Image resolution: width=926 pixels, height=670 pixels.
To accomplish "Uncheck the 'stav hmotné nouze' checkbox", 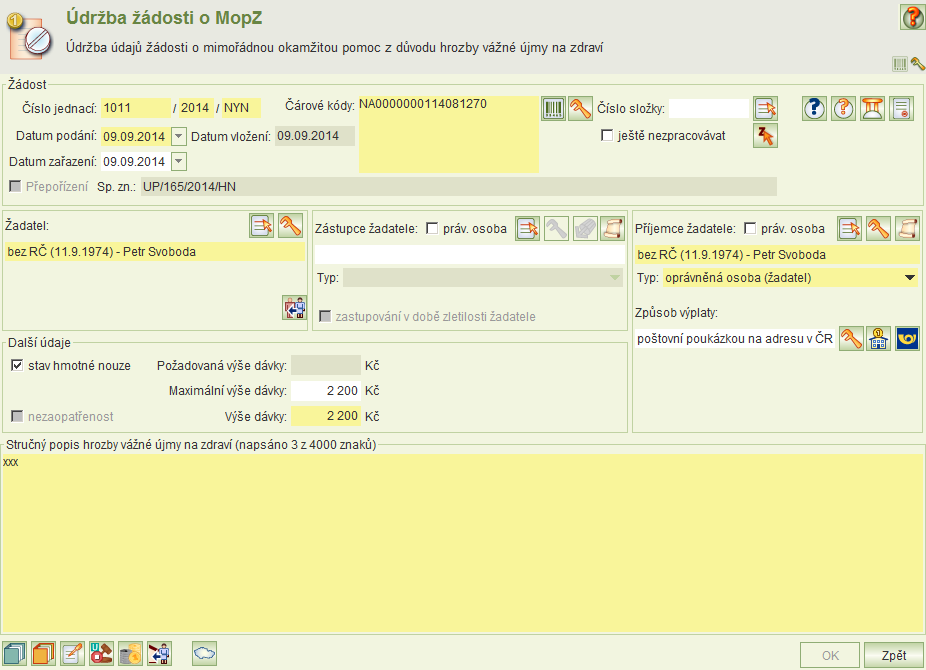I will point(17,365).
